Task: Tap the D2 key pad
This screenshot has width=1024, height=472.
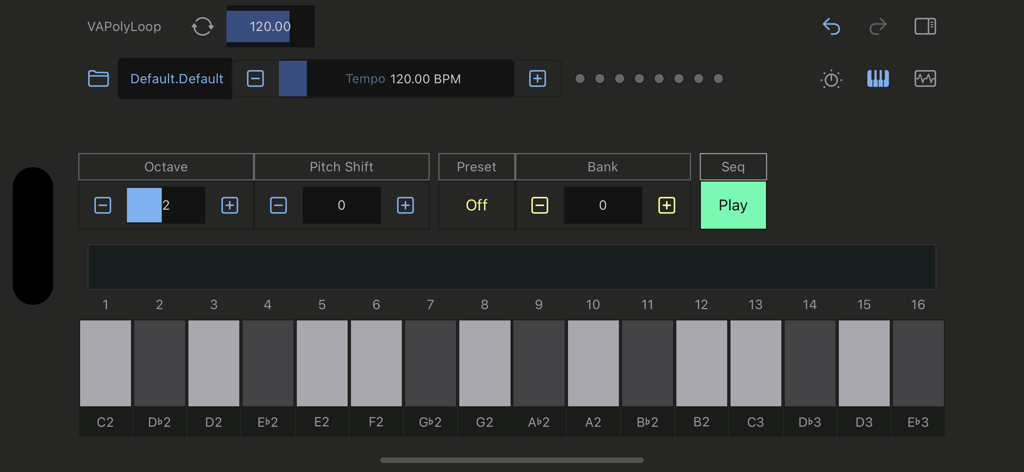Action: click(214, 364)
